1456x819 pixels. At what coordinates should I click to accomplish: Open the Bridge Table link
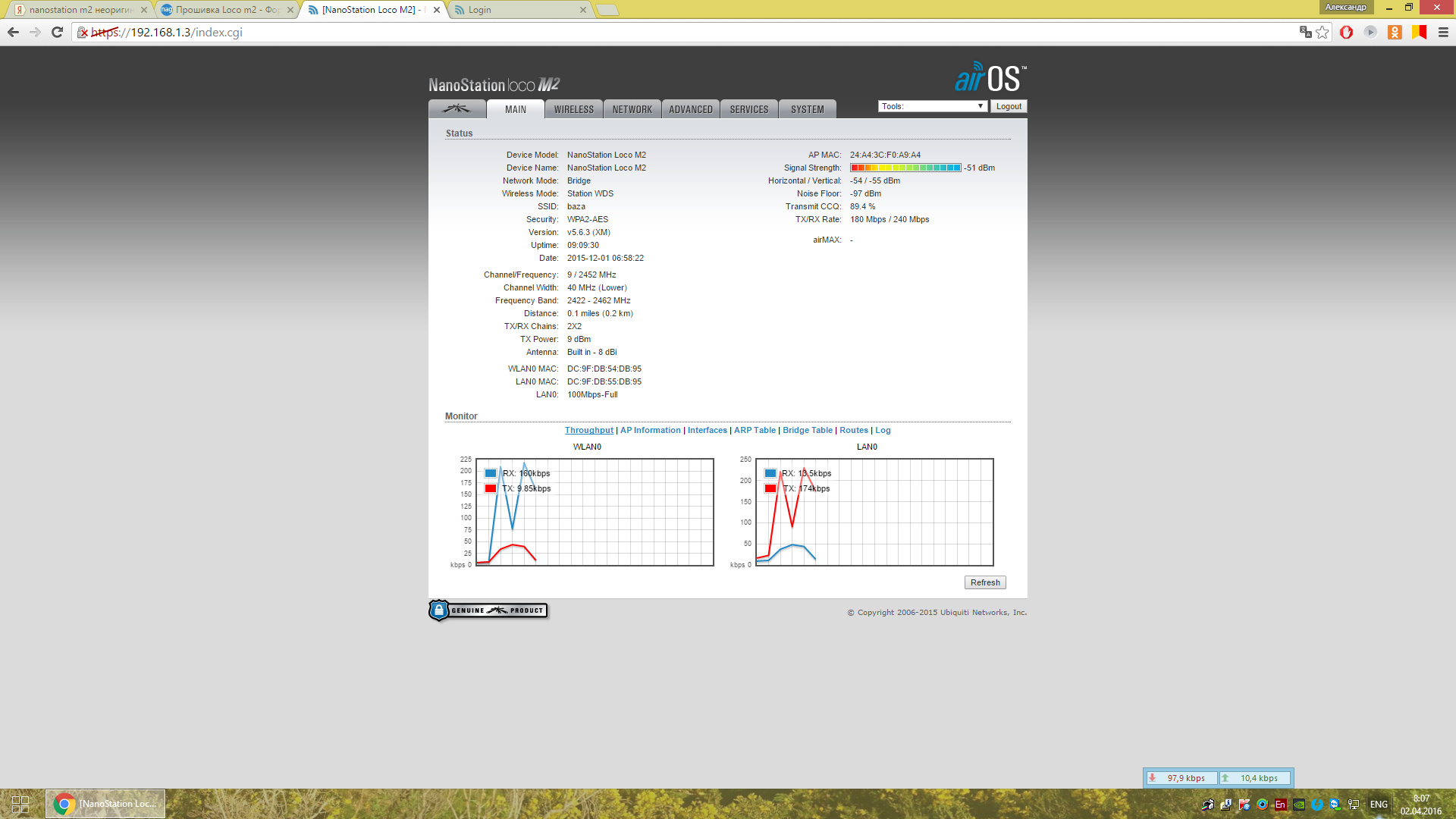click(x=808, y=430)
